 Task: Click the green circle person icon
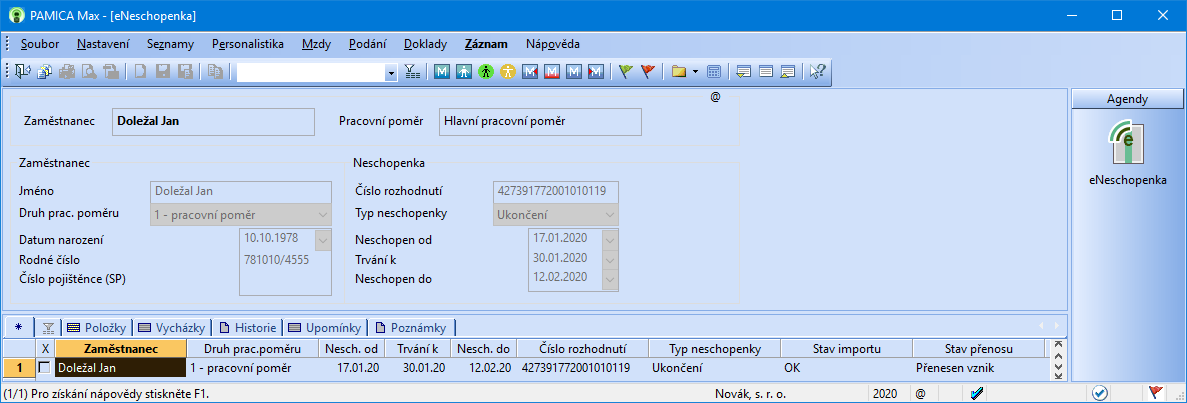pyautogui.click(x=486, y=71)
